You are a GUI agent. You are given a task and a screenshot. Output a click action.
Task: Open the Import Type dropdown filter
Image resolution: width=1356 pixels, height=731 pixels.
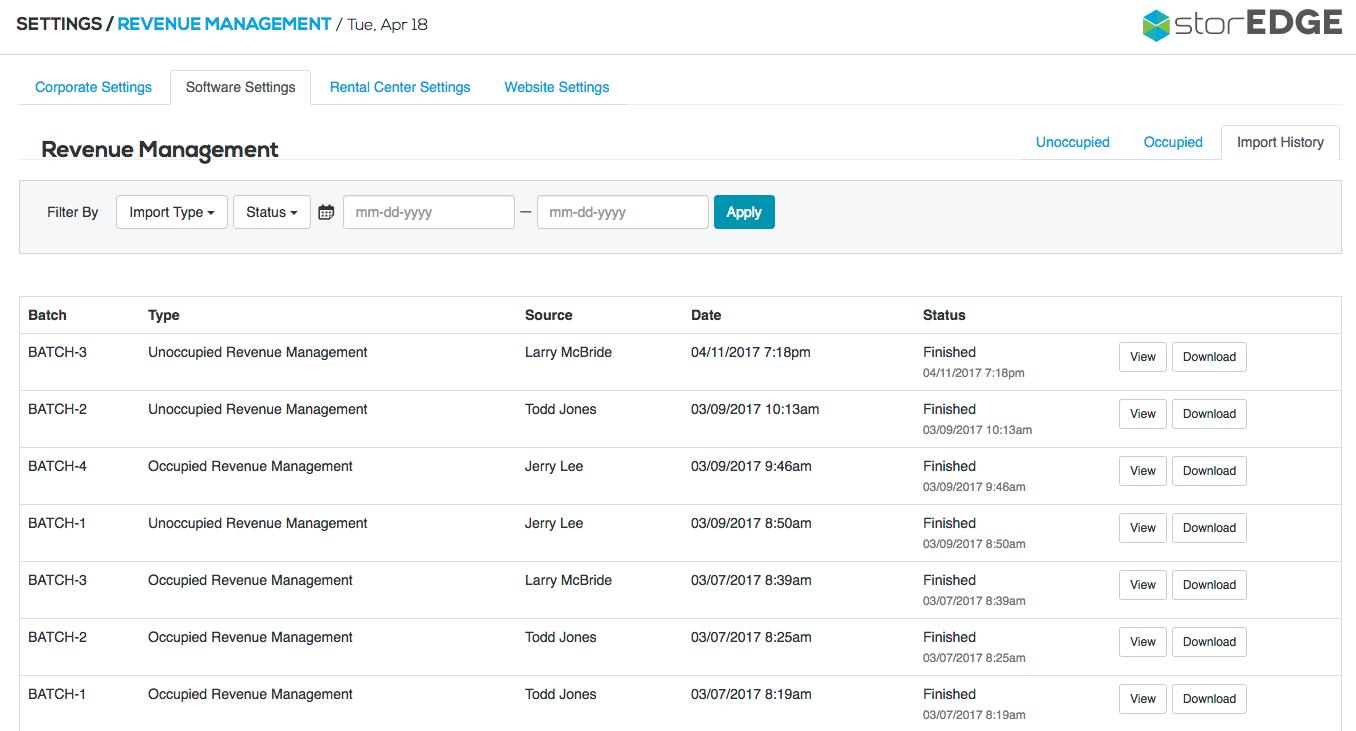coord(172,212)
